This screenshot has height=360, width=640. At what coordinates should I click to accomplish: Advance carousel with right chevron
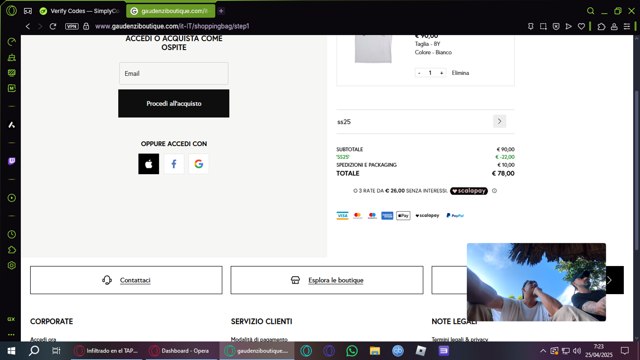click(x=609, y=280)
